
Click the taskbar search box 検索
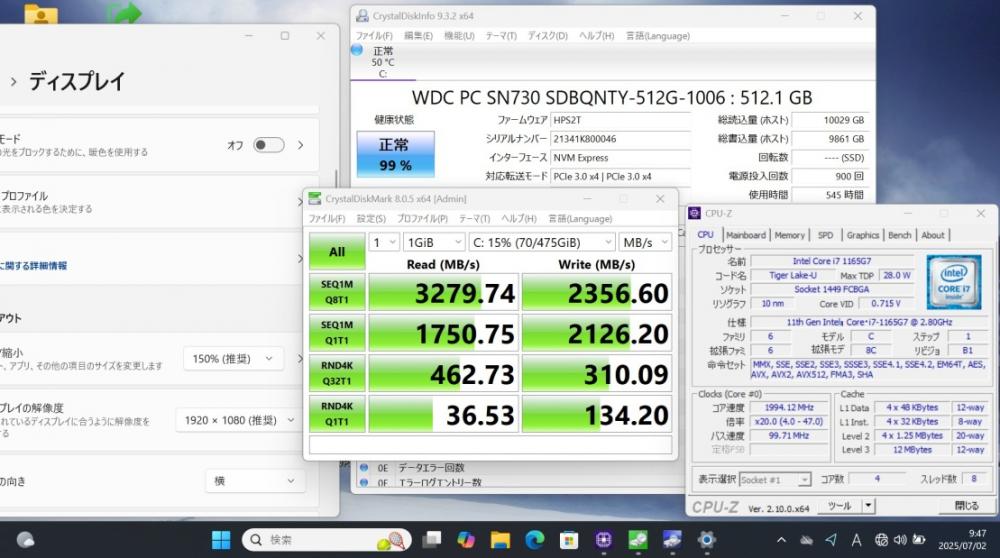click(x=327, y=540)
